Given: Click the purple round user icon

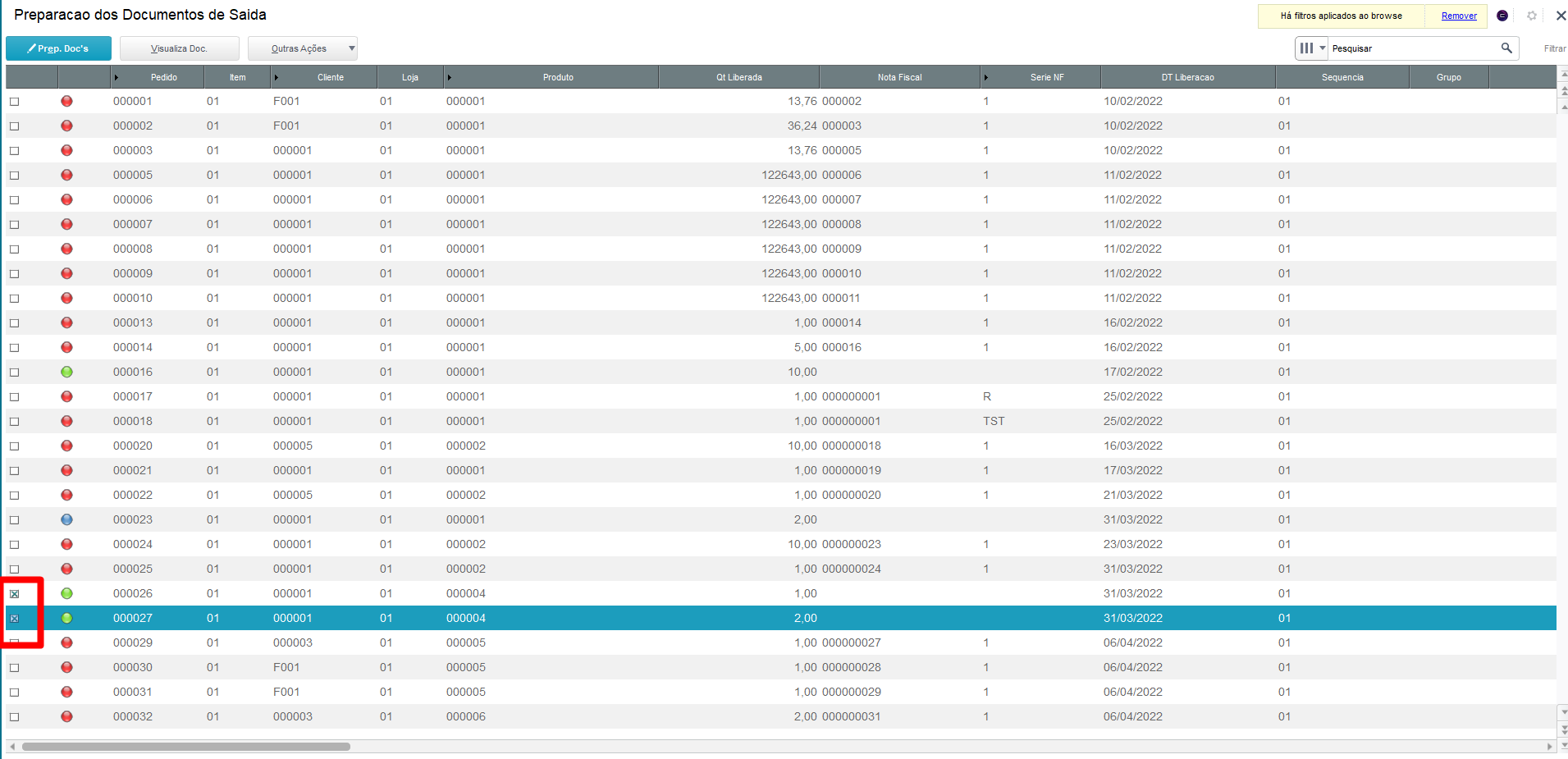Looking at the screenshot, I should (x=1502, y=16).
